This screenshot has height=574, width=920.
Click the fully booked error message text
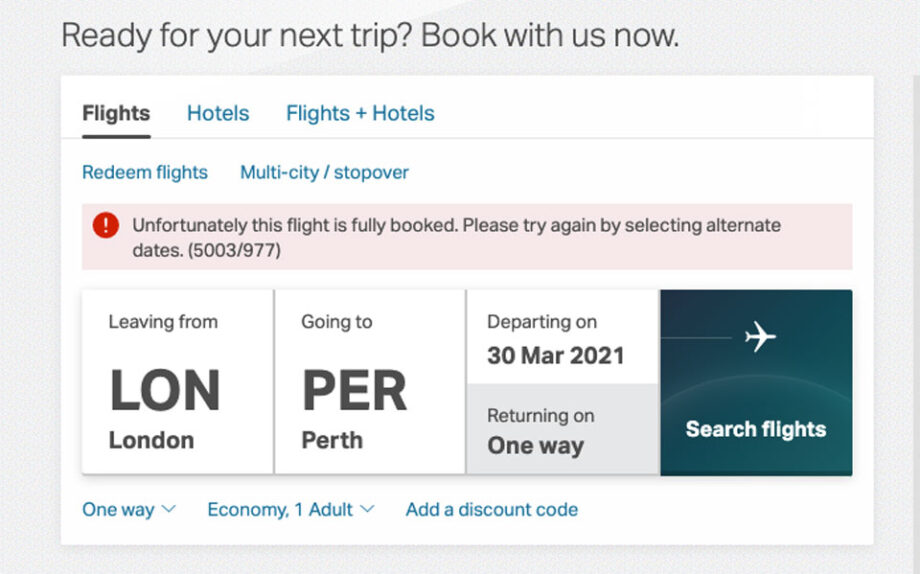coord(456,226)
